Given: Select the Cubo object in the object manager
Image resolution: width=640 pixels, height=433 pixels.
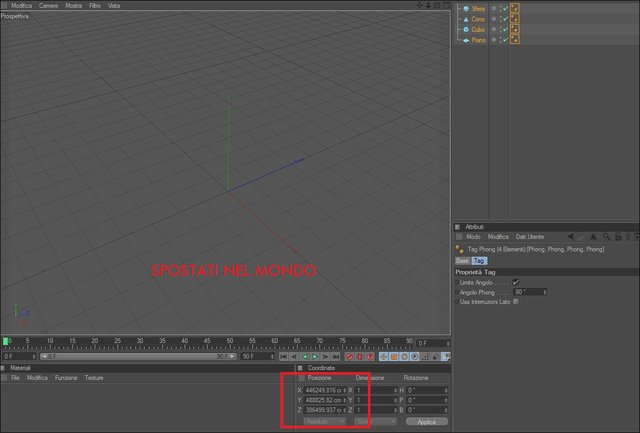Looking at the screenshot, I should pos(478,30).
